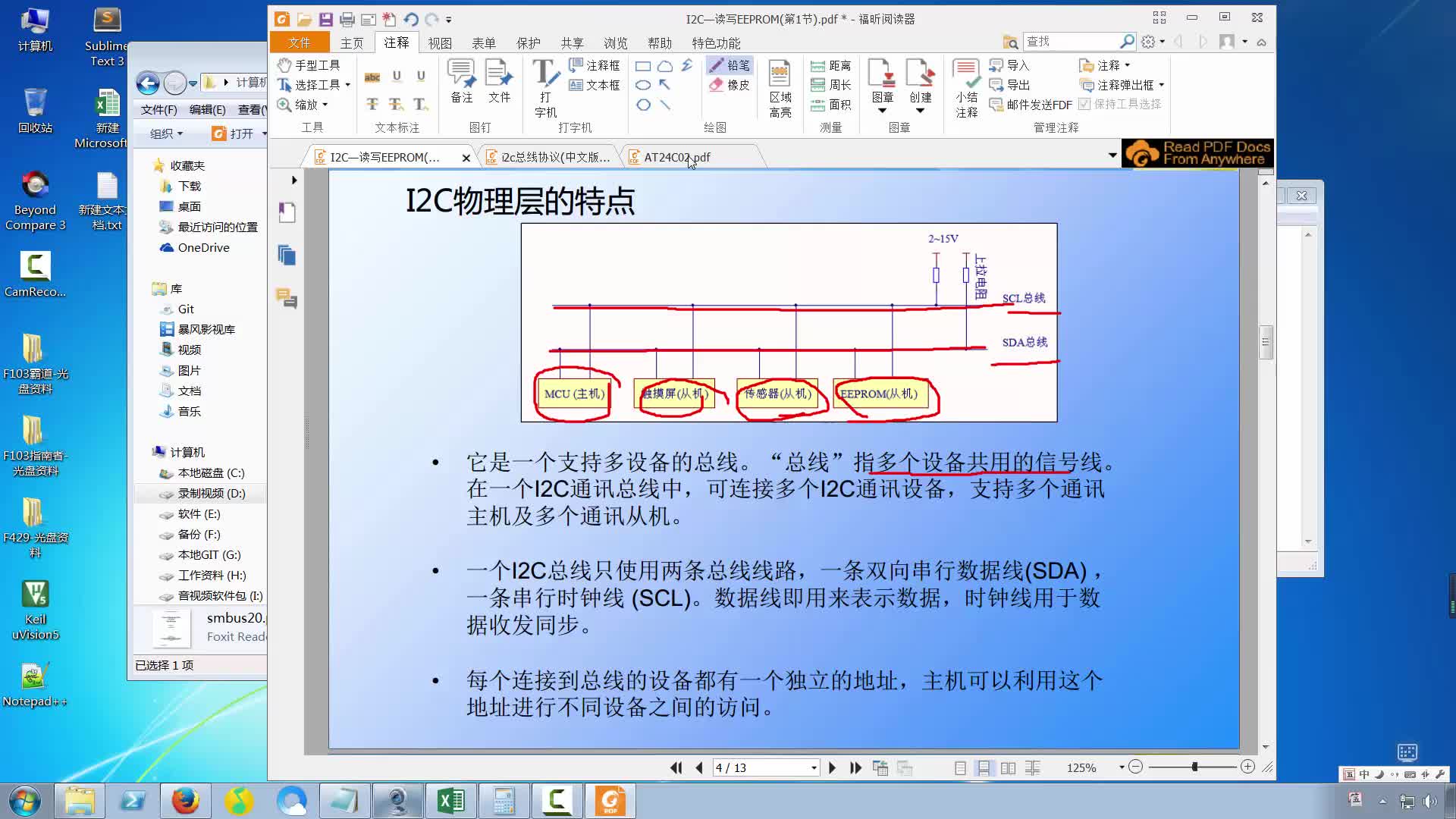Select the polygon drawing shape
This screenshot has width=1456, height=819.
(x=643, y=105)
